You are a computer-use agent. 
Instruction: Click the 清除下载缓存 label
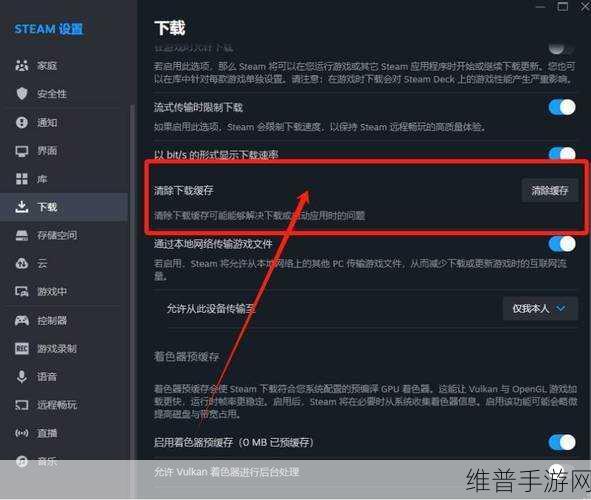point(184,191)
